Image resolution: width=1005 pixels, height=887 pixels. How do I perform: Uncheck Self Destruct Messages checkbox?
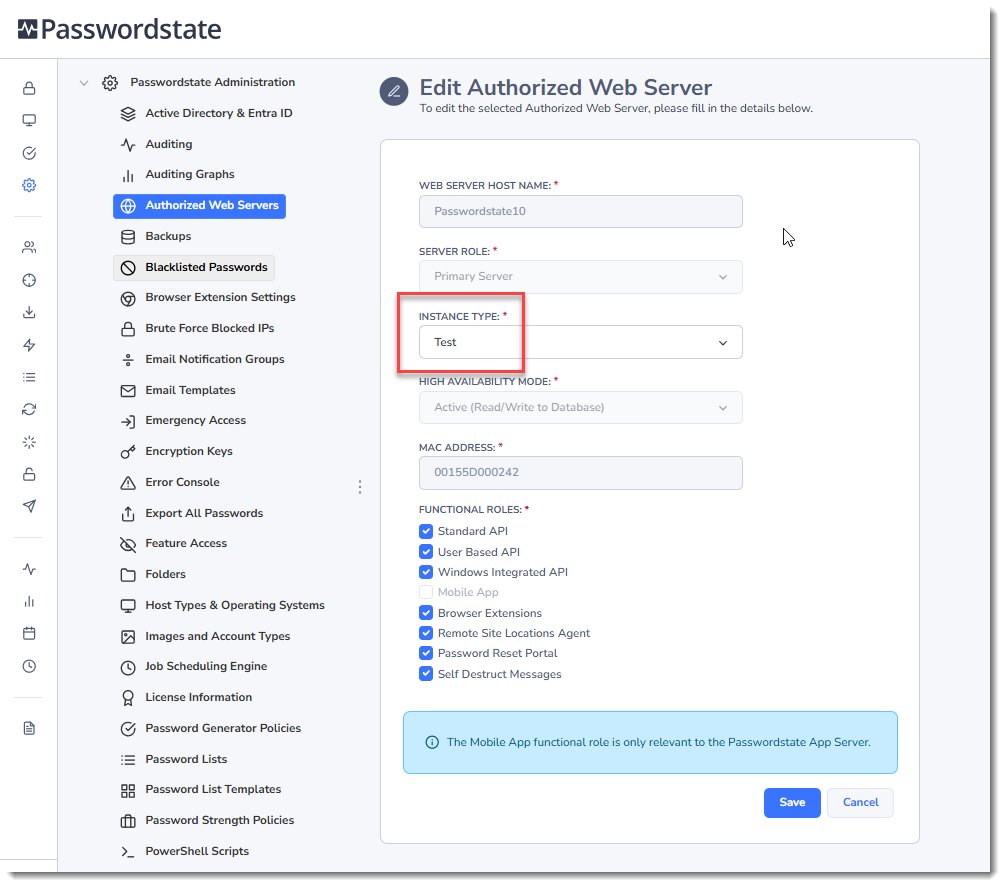[x=426, y=674]
